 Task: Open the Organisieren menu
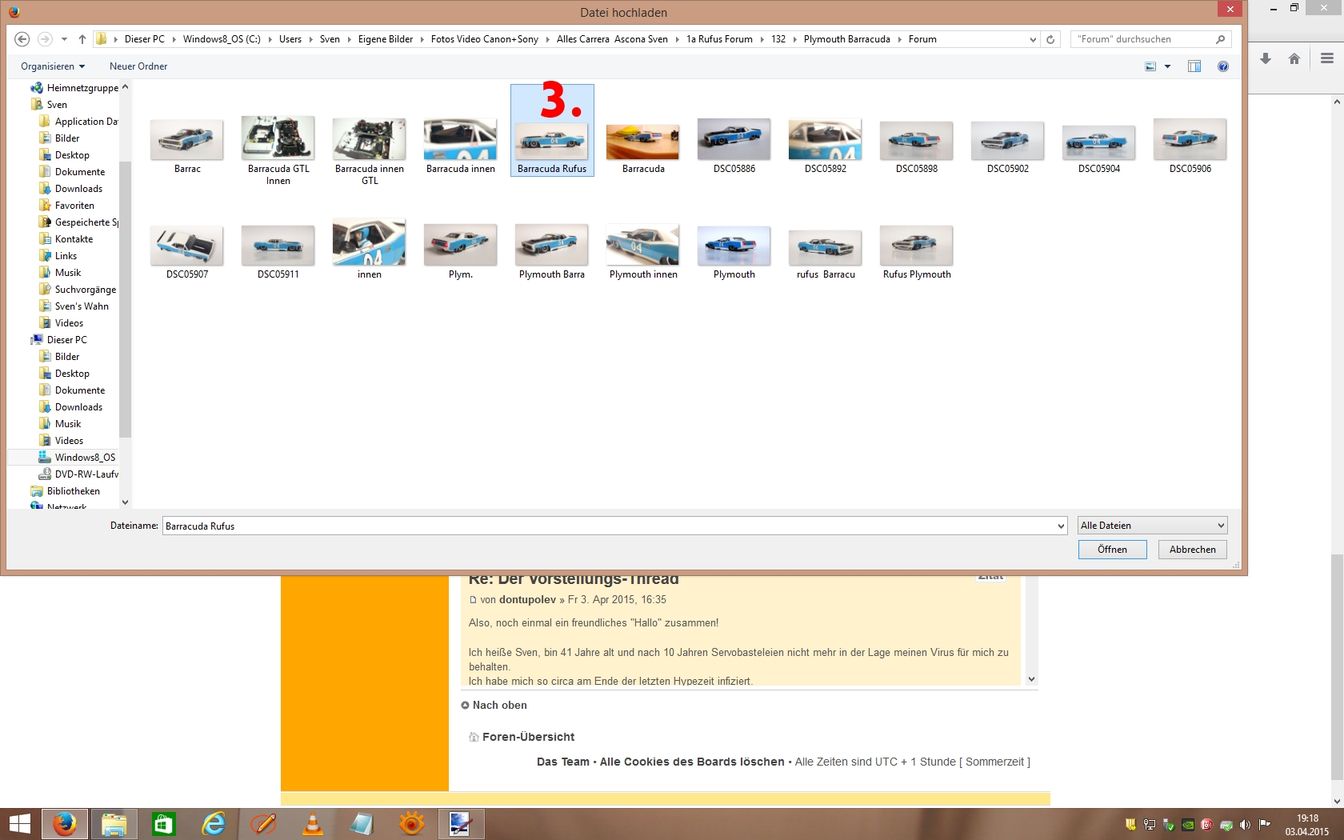point(52,66)
